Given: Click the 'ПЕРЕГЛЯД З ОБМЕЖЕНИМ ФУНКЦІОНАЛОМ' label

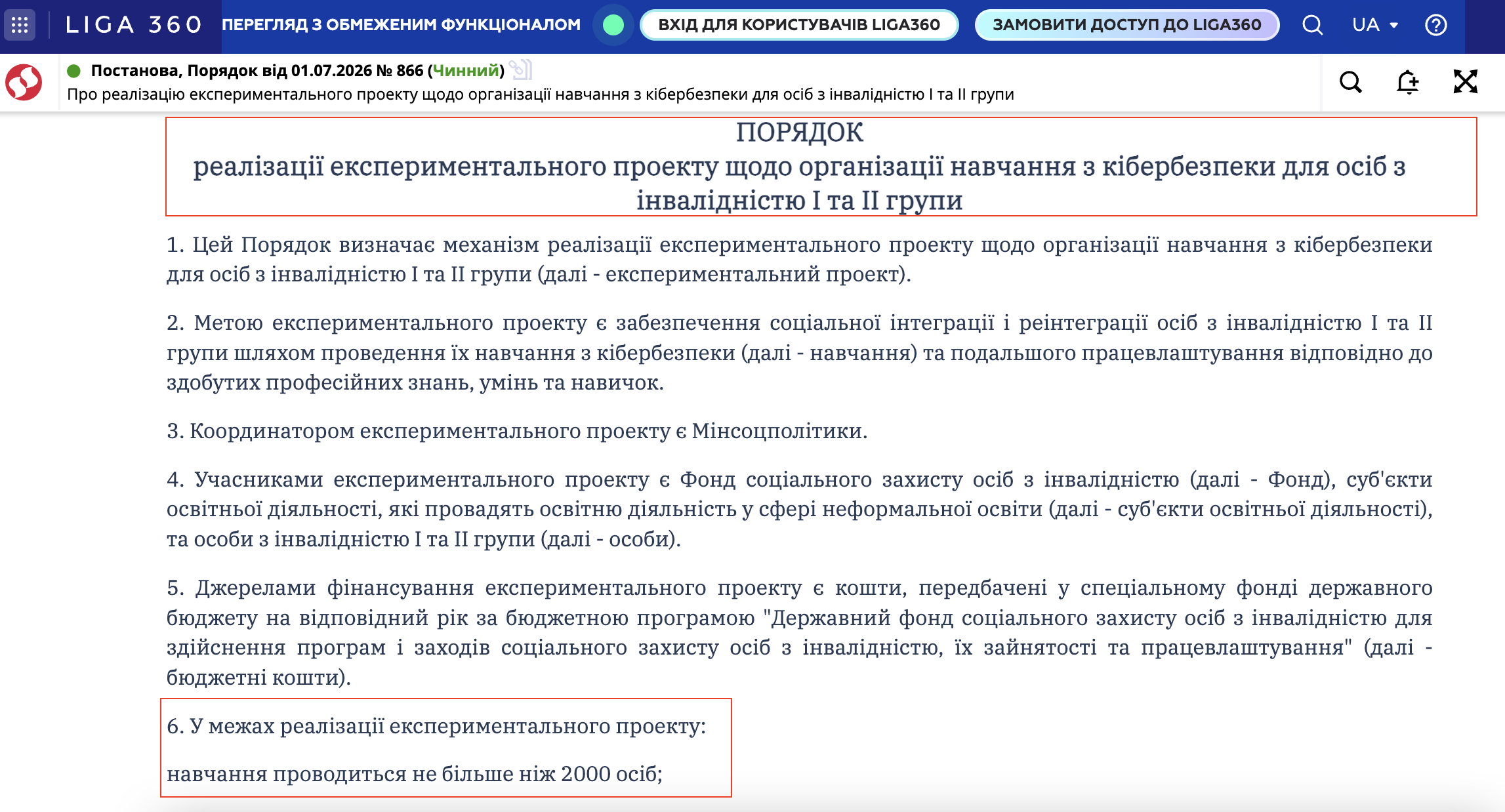Looking at the screenshot, I should tap(401, 25).
